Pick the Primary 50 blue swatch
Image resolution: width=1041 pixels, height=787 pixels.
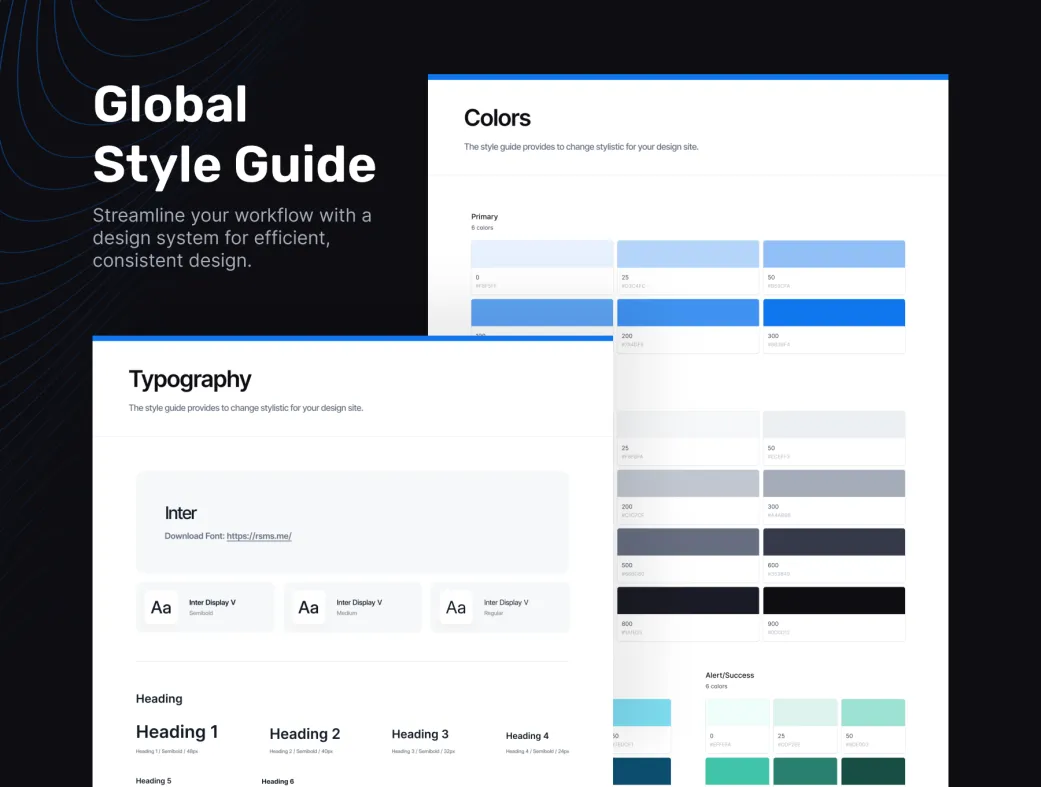(x=834, y=254)
